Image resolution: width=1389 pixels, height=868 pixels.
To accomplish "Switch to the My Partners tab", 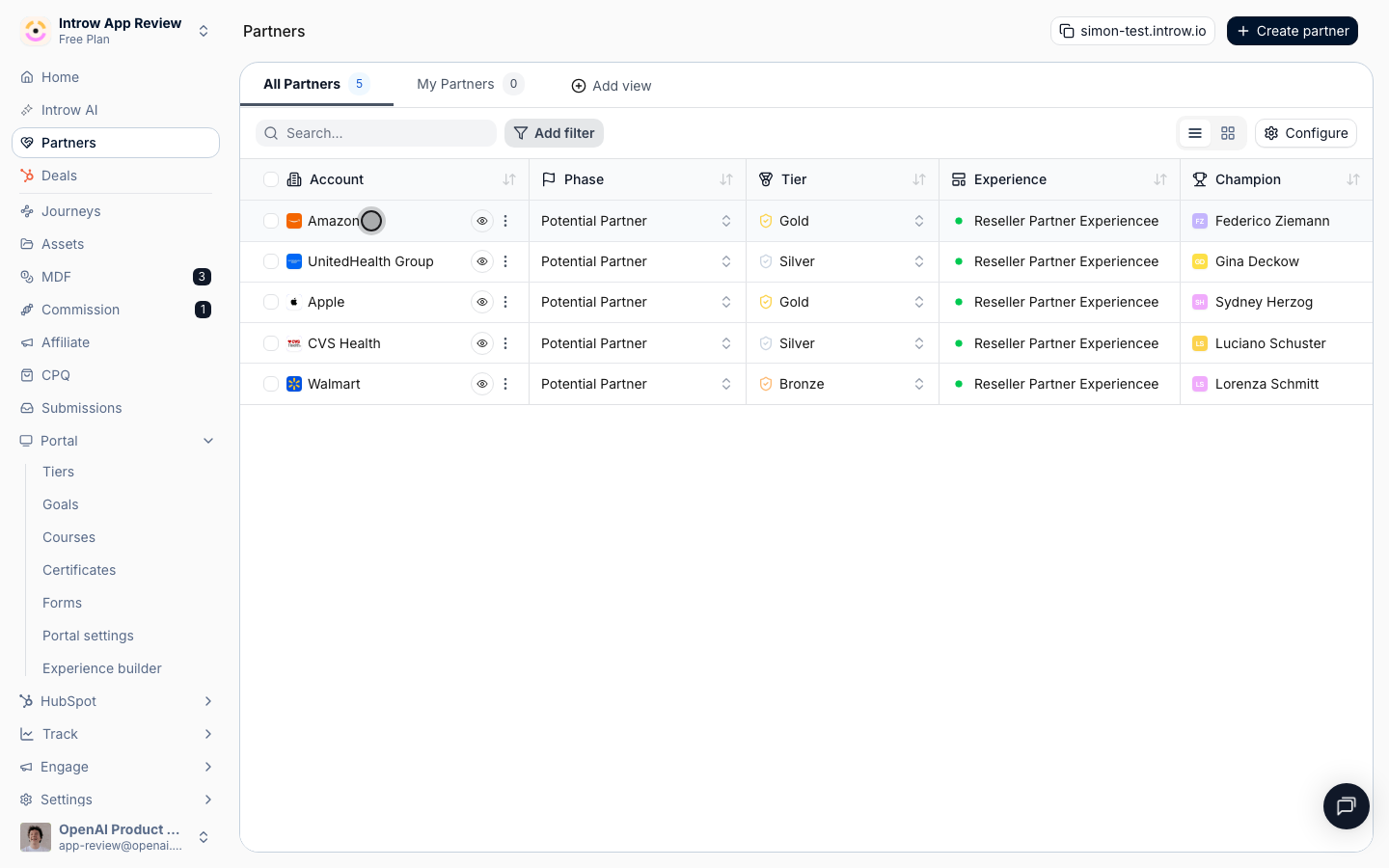I will coord(470,84).
